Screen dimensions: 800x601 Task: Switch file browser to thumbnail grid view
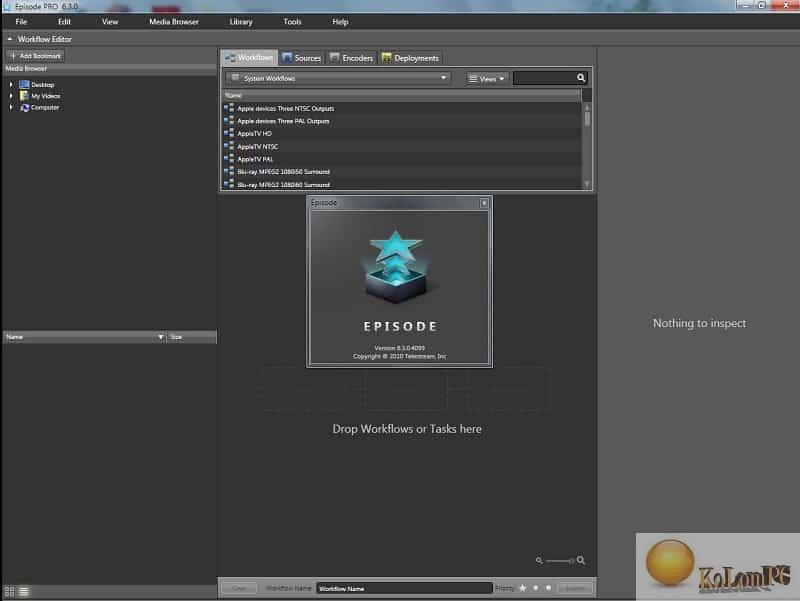coord(10,592)
